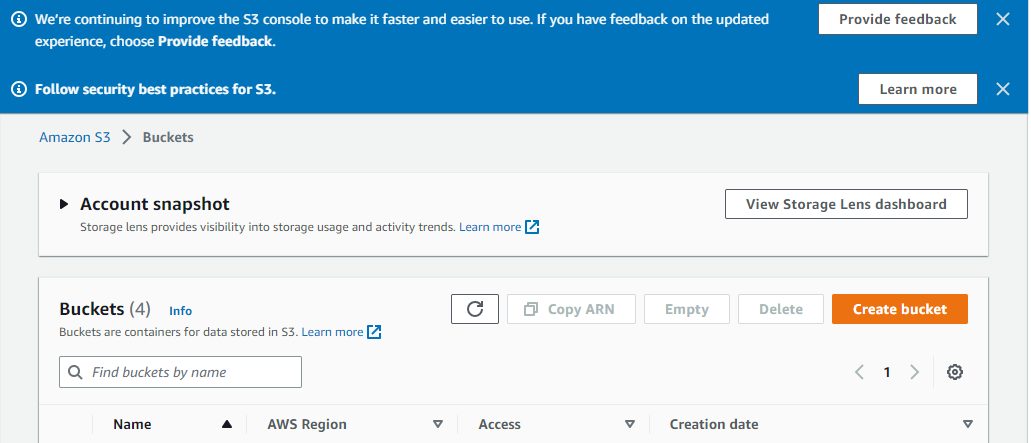Refresh the buckets list

pos(475,309)
